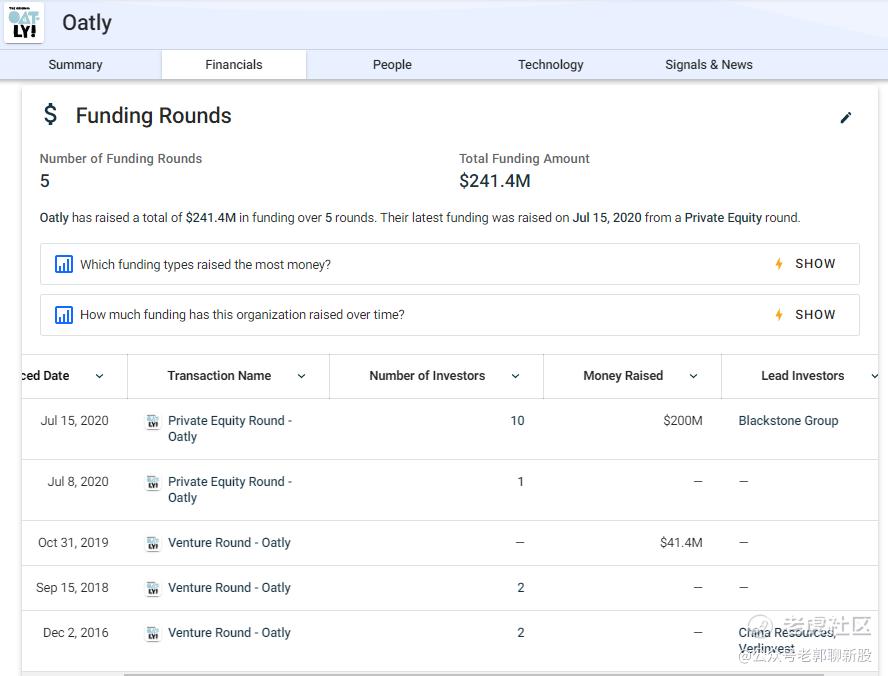Open the Summary tab

click(75, 65)
